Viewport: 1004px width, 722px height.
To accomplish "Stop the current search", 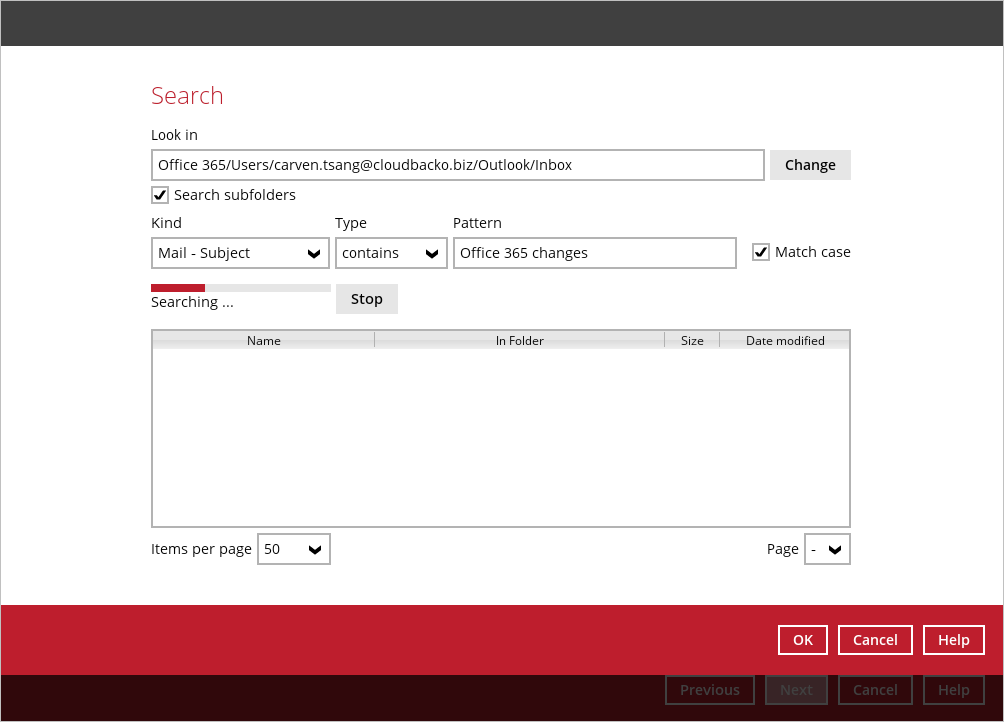I will [366, 299].
